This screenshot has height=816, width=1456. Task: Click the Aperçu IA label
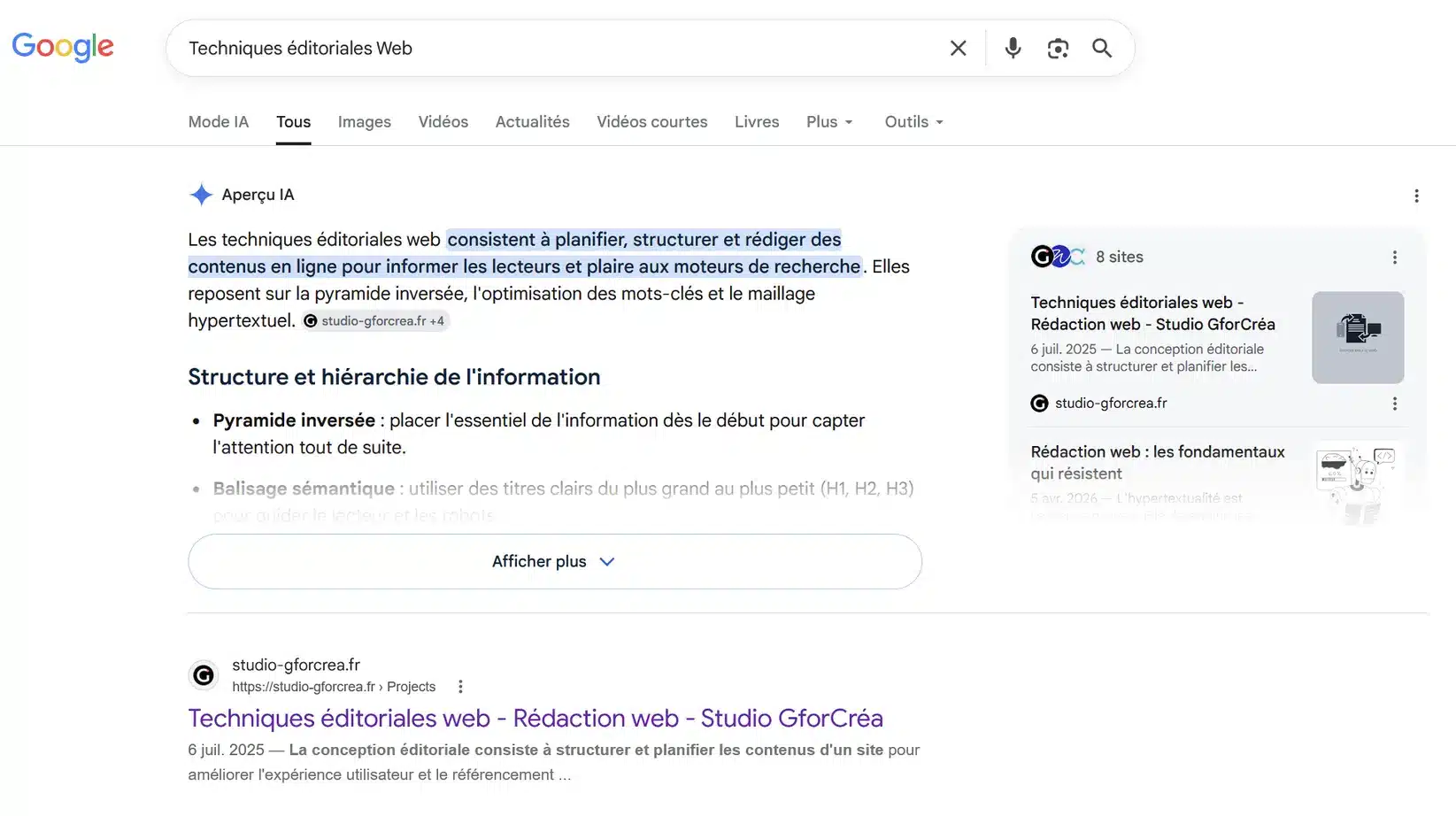coord(258,195)
